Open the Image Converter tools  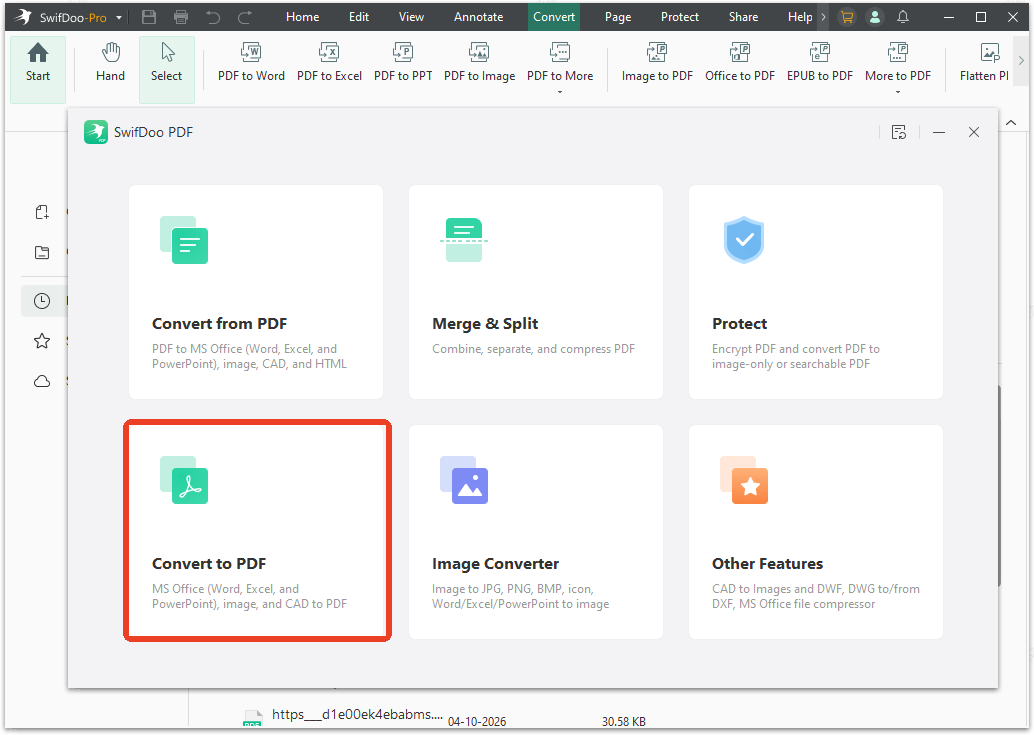click(535, 530)
